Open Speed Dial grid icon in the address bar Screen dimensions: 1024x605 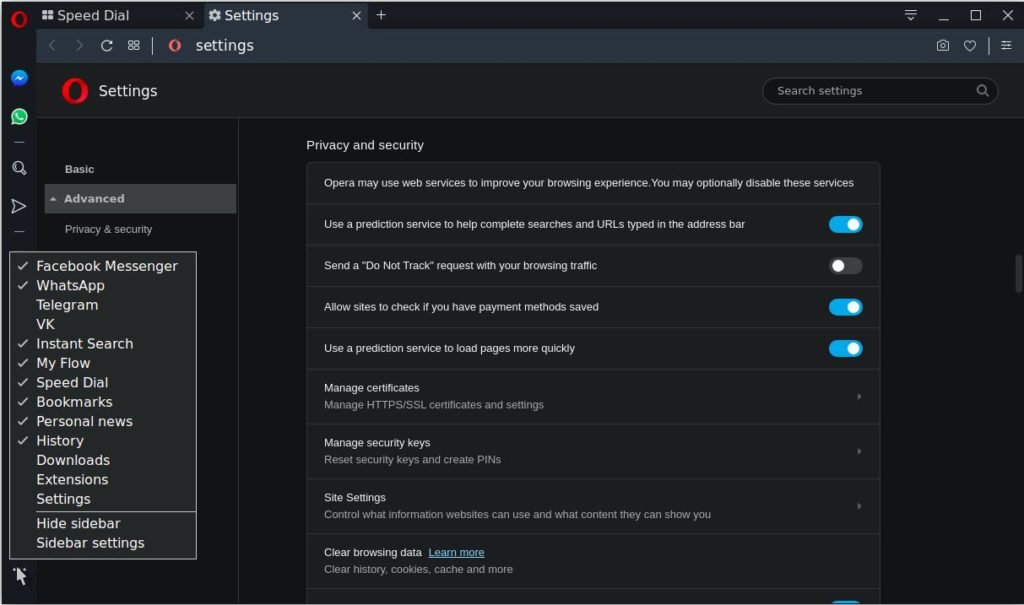[x=133, y=45]
